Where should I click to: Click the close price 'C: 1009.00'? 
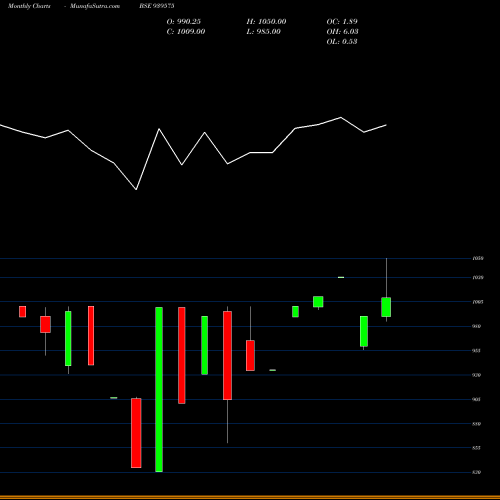point(186,32)
